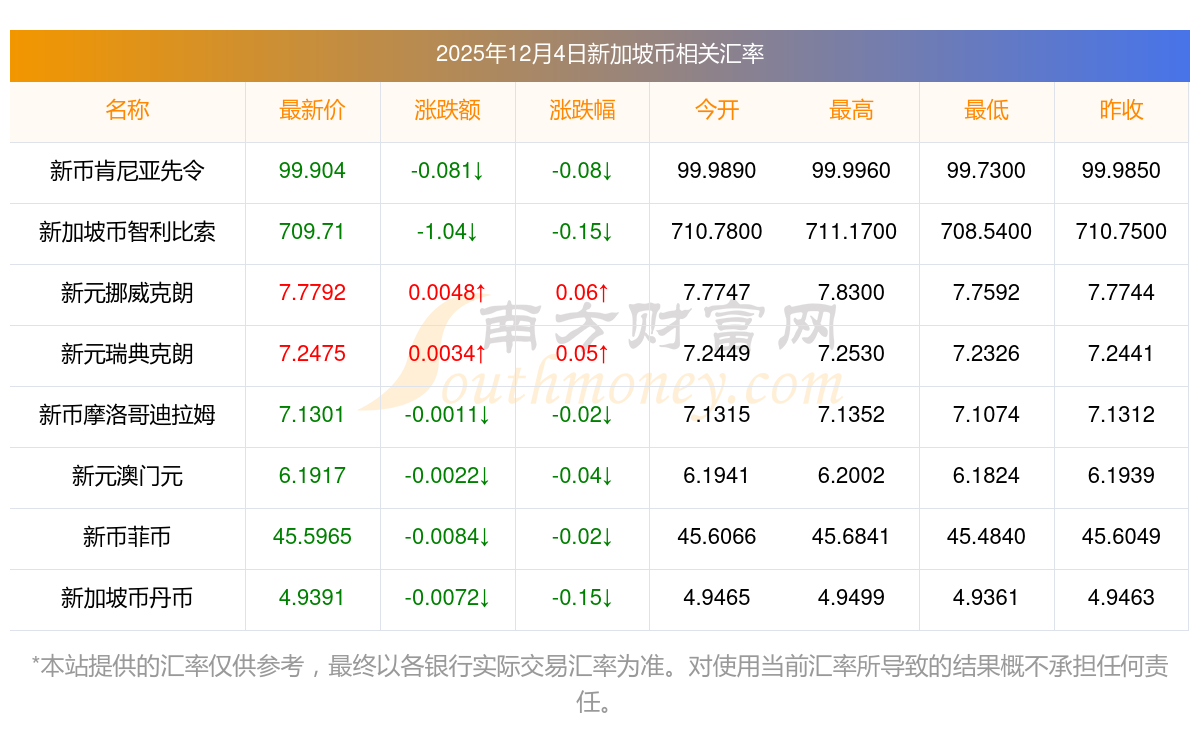Click the row name 新元瑞典克朗
1200x733 pixels.
pyautogui.click(x=127, y=354)
